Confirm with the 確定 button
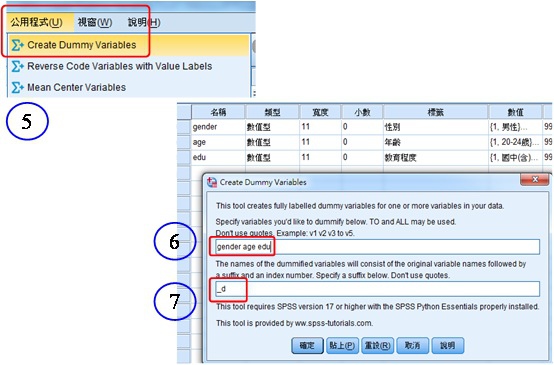The image size is (554, 365). [307, 345]
